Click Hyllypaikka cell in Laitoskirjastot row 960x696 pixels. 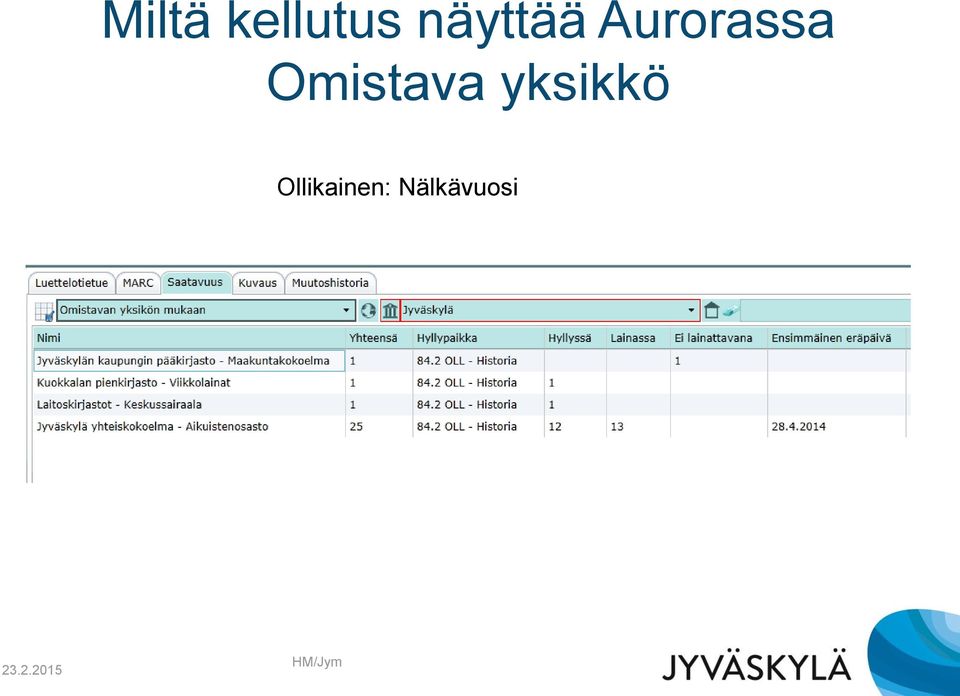coord(479,405)
